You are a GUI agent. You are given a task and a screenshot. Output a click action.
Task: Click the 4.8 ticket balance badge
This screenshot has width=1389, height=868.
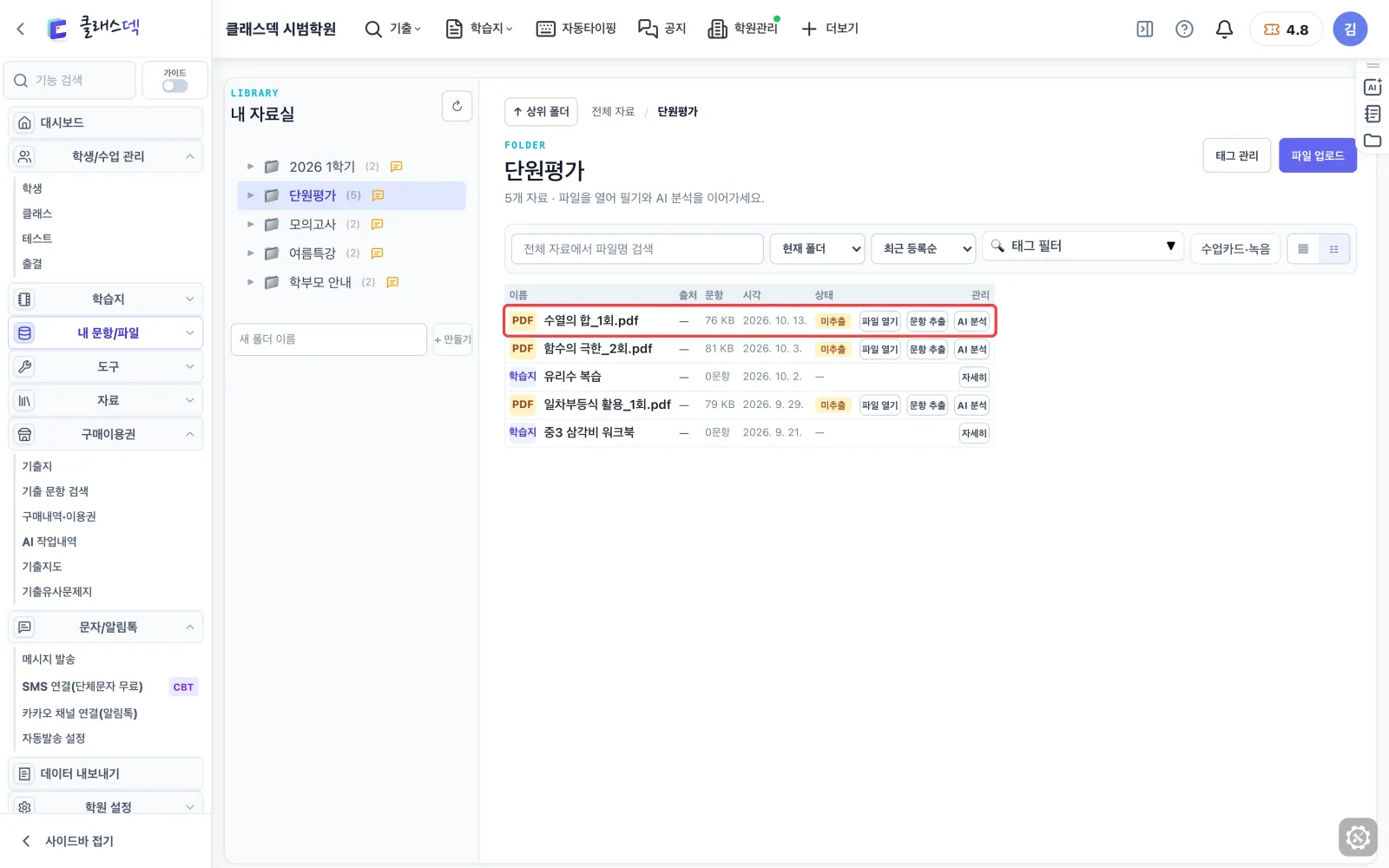[x=1286, y=30]
